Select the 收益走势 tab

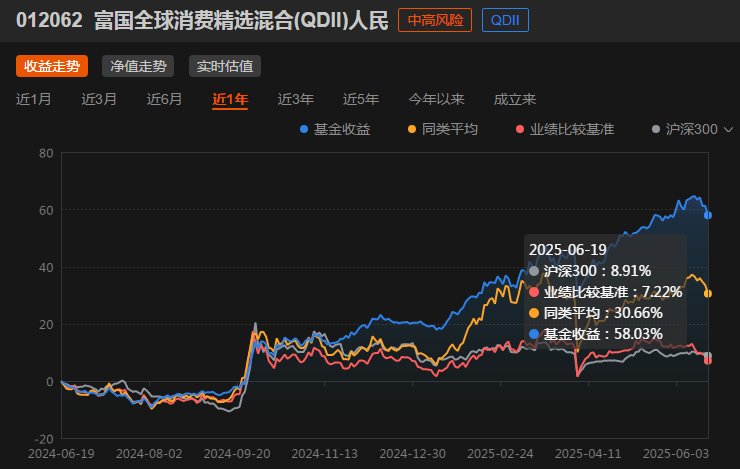pos(52,66)
